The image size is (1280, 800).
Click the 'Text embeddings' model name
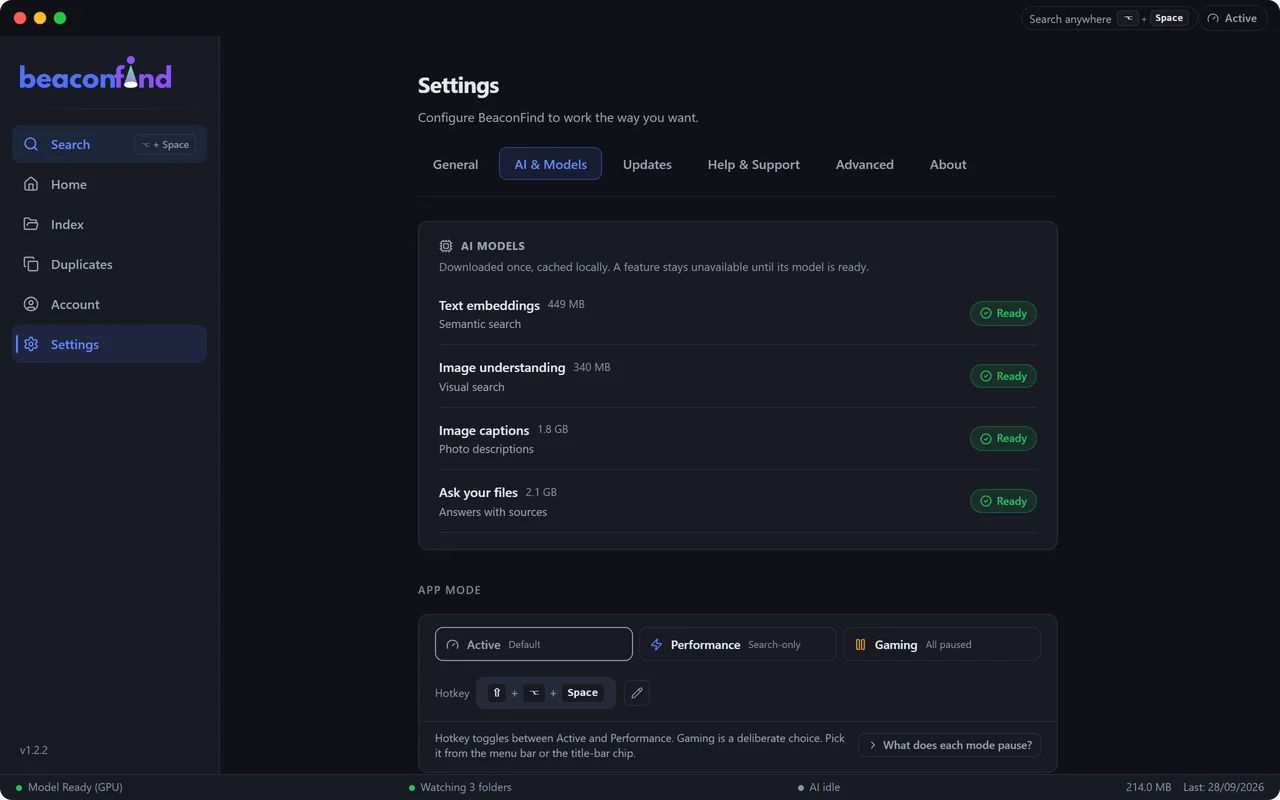(489, 305)
